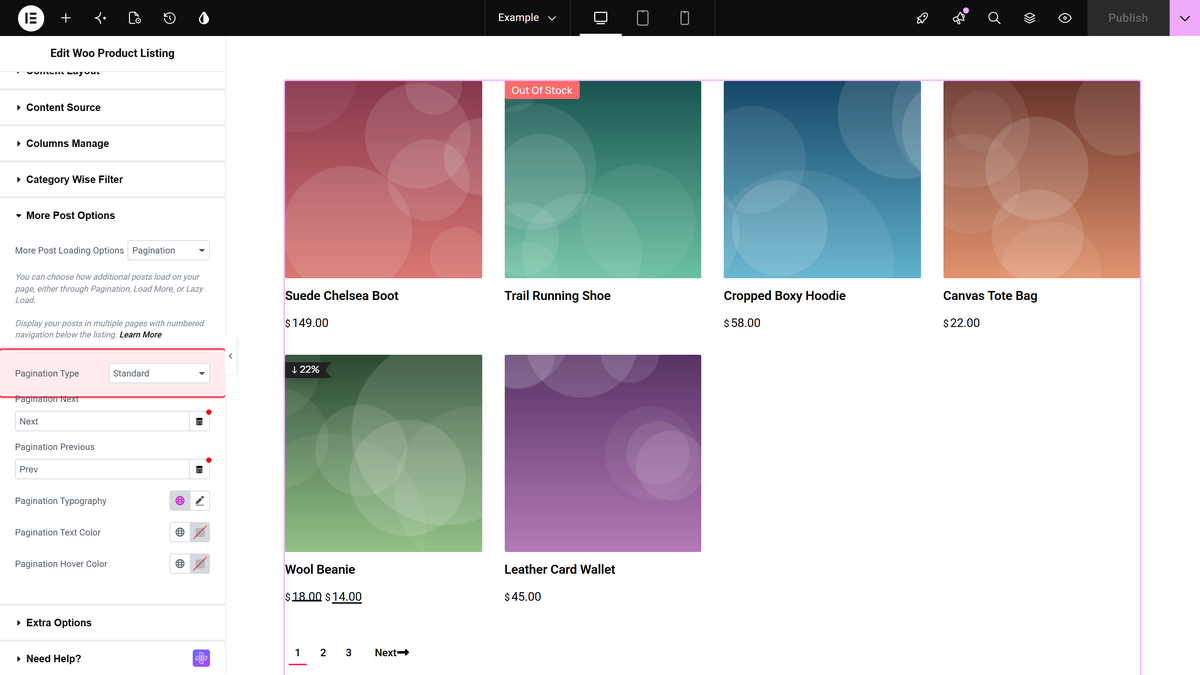Click the Canvas Tote Bag product image
This screenshot has height=675, width=1200.
tap(1041, 179)
